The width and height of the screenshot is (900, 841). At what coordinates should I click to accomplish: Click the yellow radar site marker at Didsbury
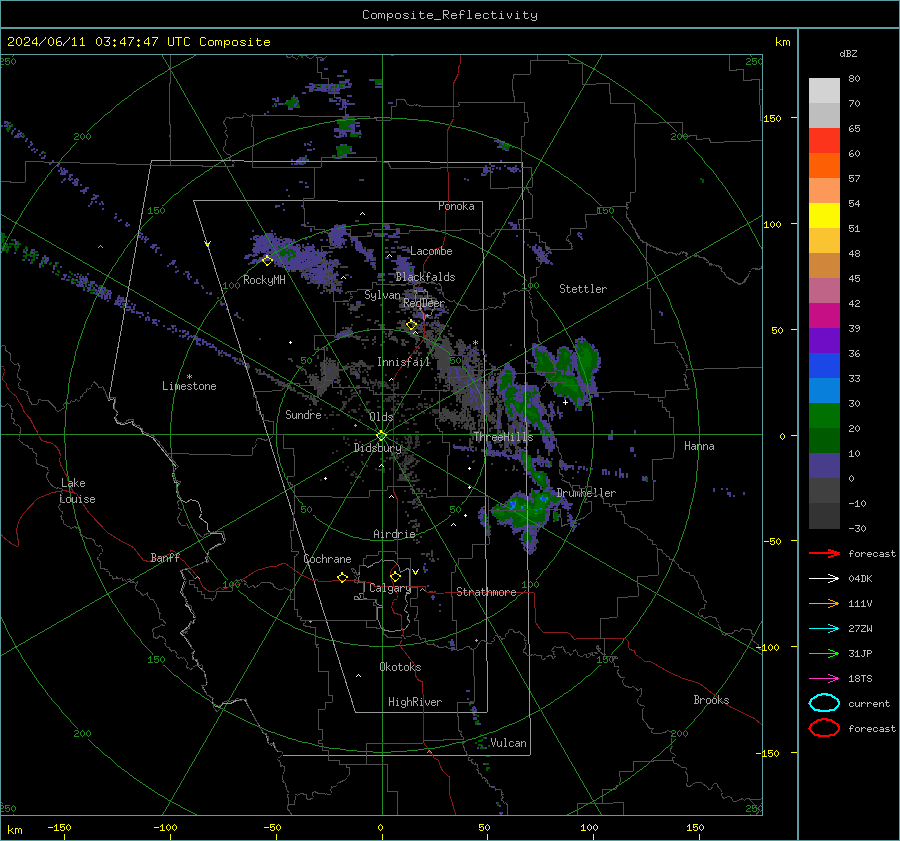[382, 436]
